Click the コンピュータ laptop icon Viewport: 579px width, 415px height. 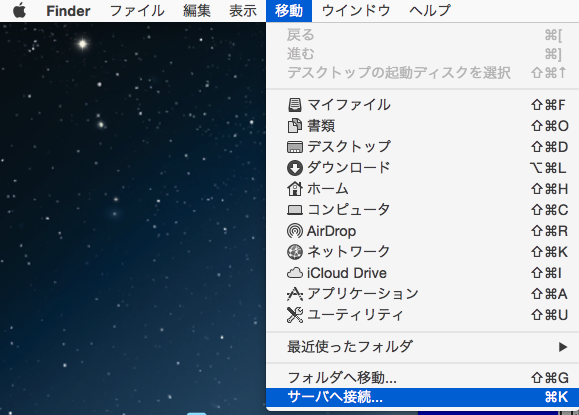click(x=294, y=210)
